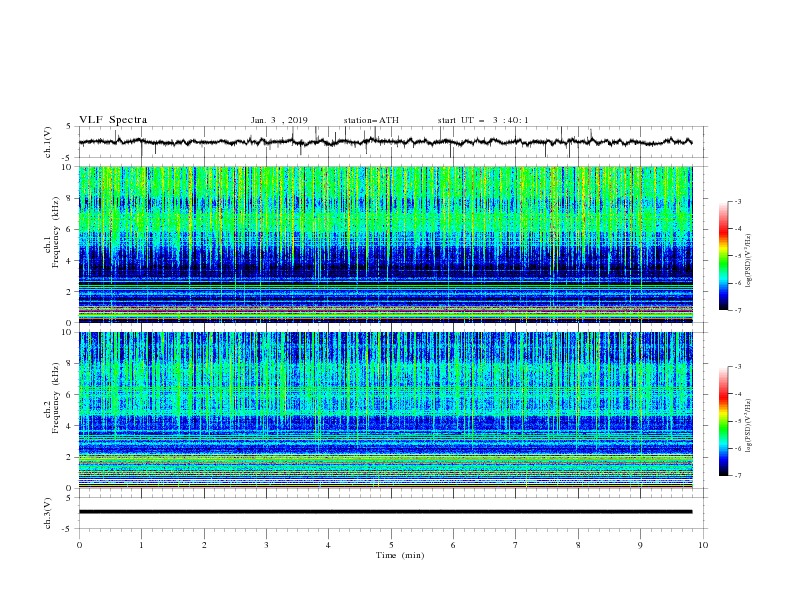Click the "8" kHz tick on ch.2 frequency axis
The width and height of the screenshot is (792, 612).
[71, 364]
